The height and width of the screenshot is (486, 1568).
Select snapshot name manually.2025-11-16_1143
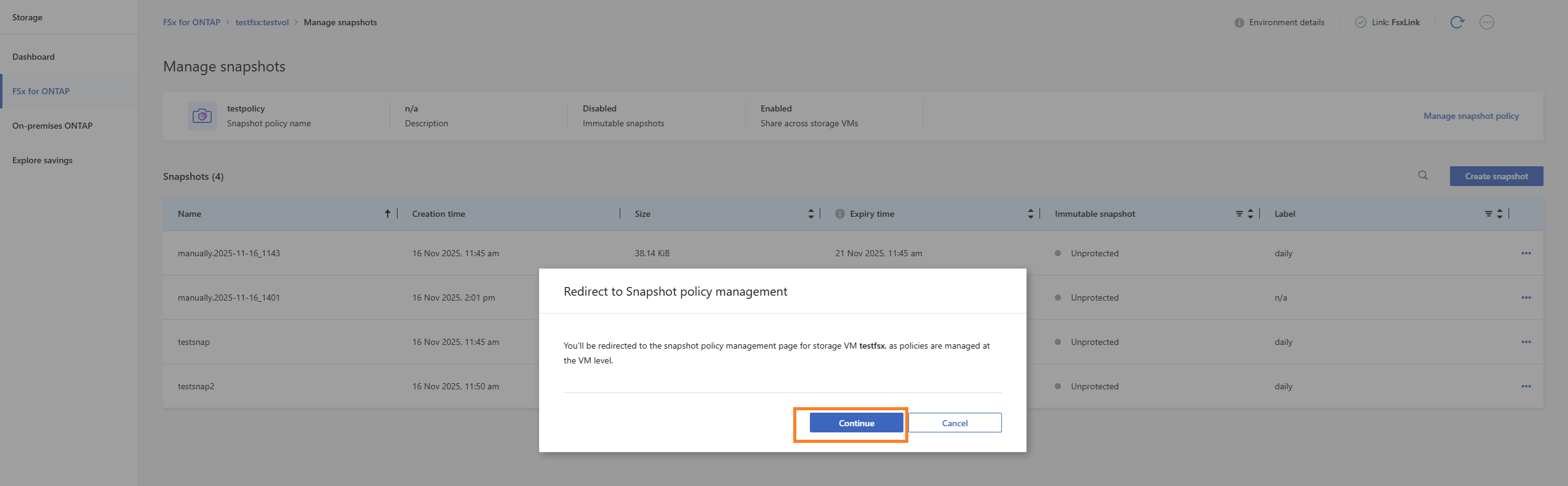click(229, 253)
